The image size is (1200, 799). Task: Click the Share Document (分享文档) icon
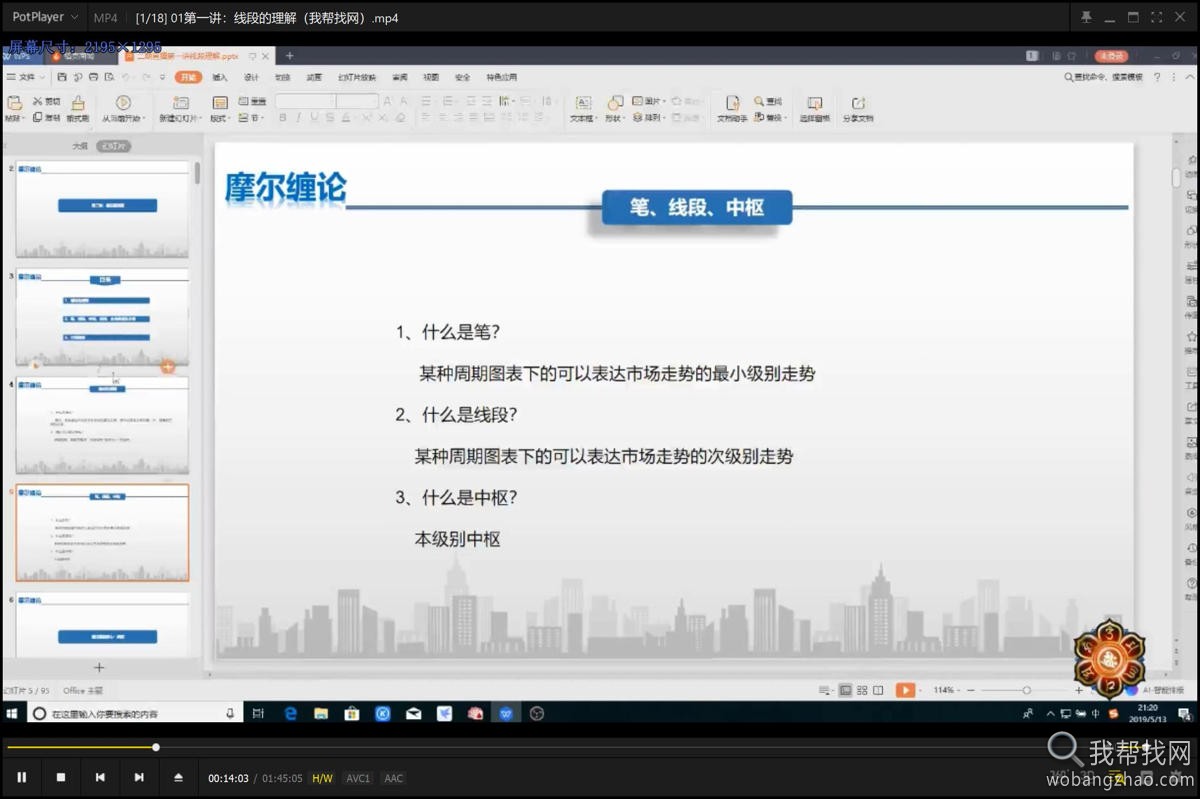pyautogui.click(x=857, y=105)
